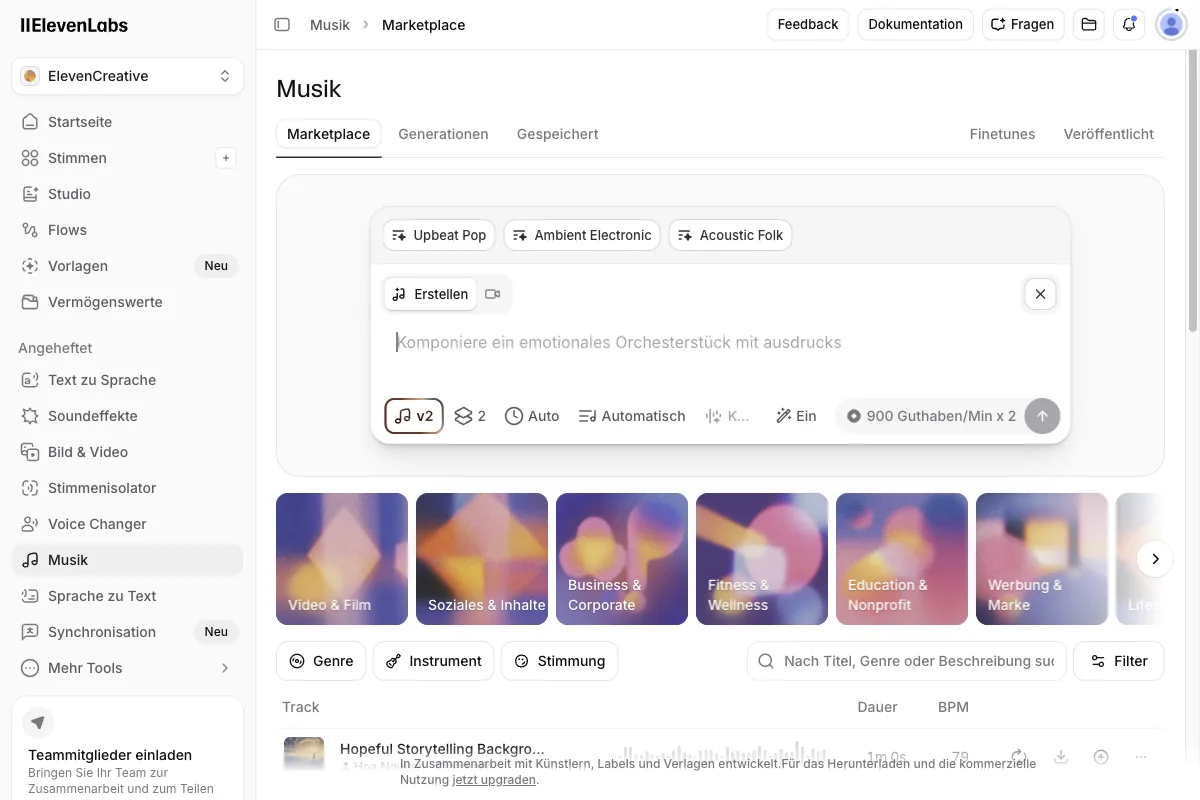1200x800 pixels.
Task: Open user profile avatar
Action: click(1170, 25)
